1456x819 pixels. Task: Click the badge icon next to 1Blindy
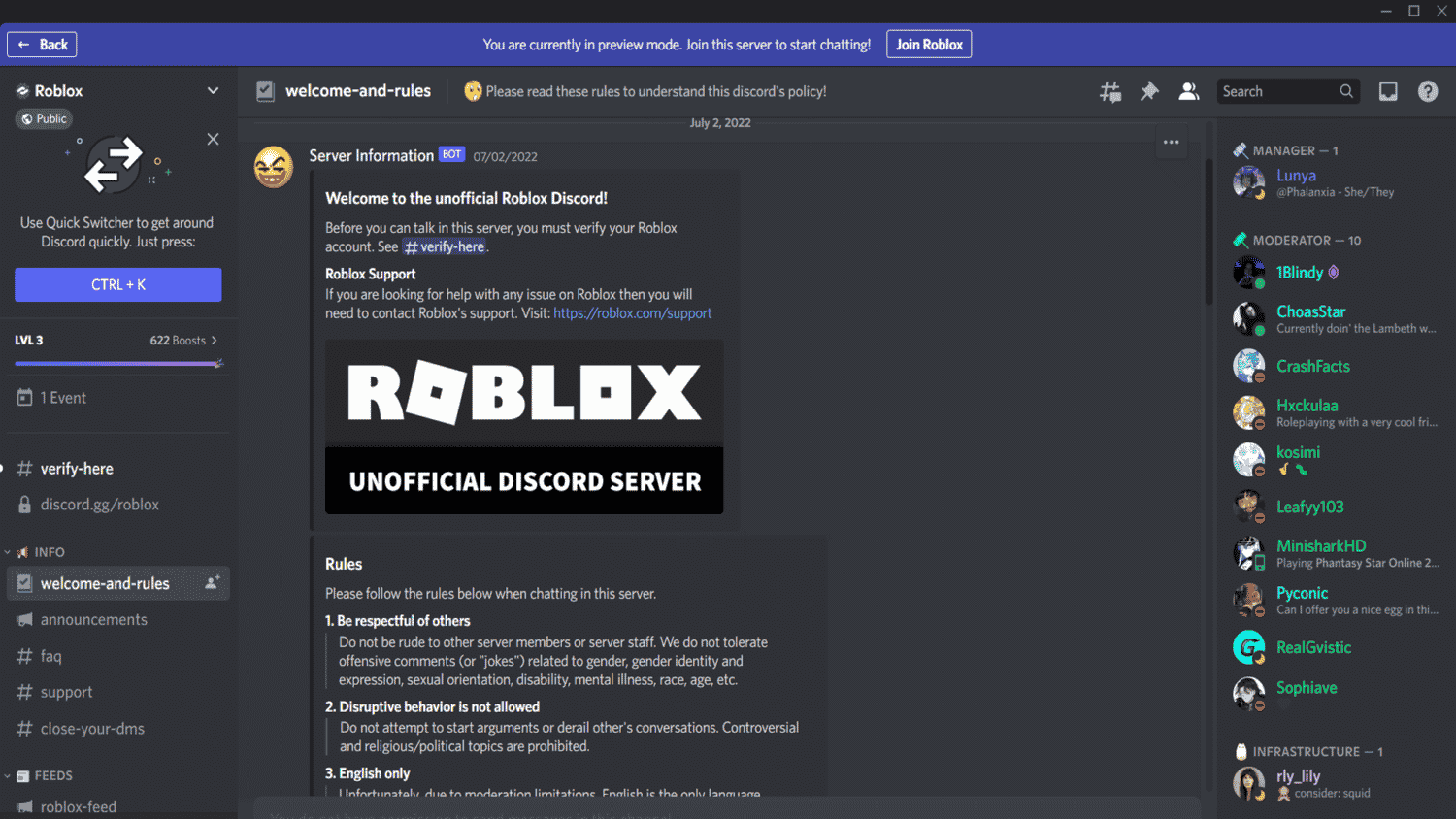pyautogui.click(x=1333, y=273)
